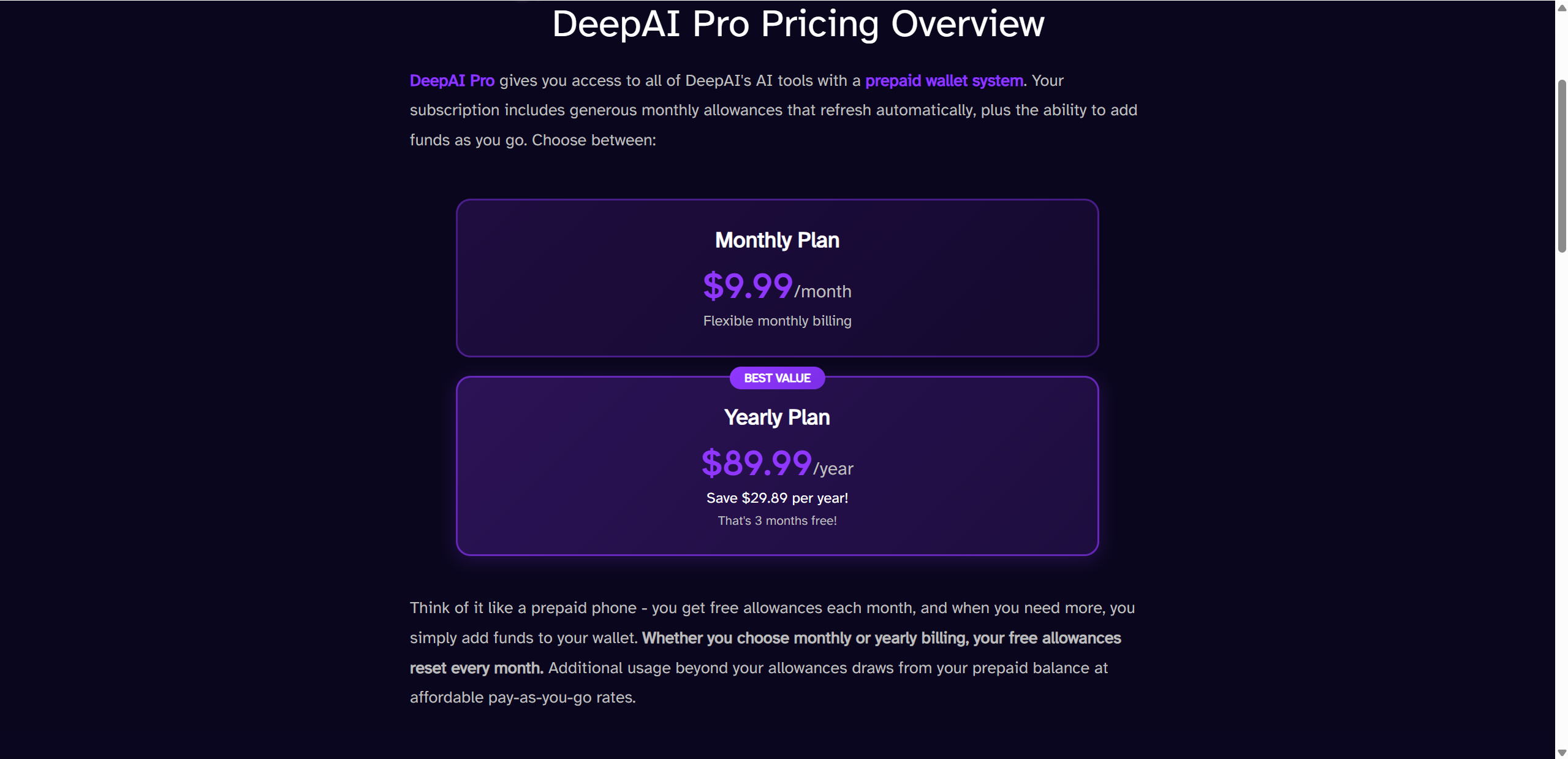Click the bold free allowances reset sentence
This screenshot has height=759, width=1568.
coord(881,638)
